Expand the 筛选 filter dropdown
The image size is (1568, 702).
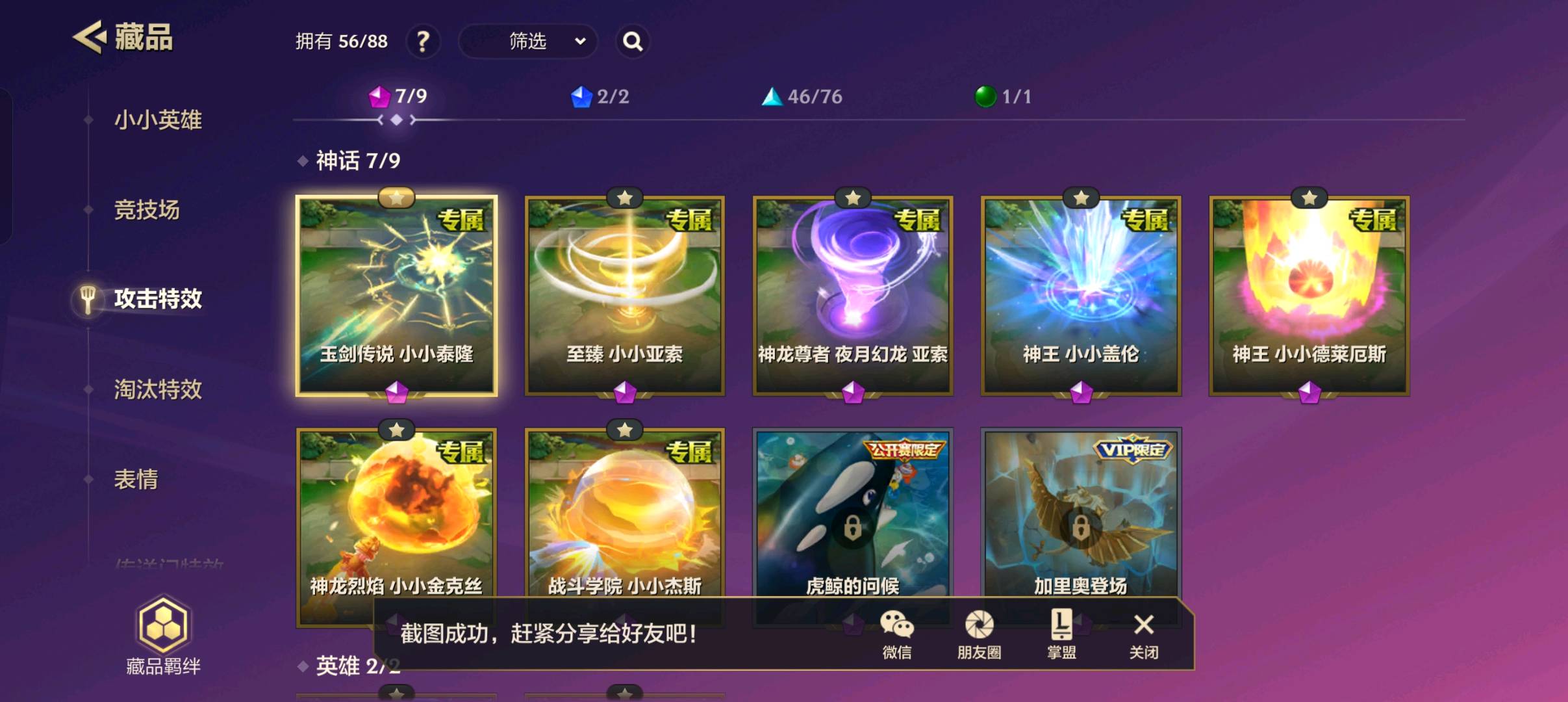tap(527, 42)
